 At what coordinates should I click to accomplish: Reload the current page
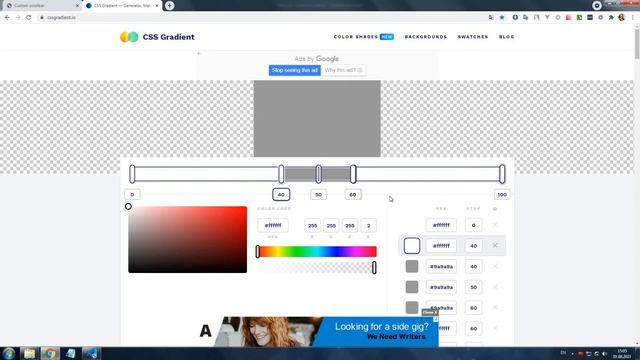pyautogui.click(x=29, y=18)
